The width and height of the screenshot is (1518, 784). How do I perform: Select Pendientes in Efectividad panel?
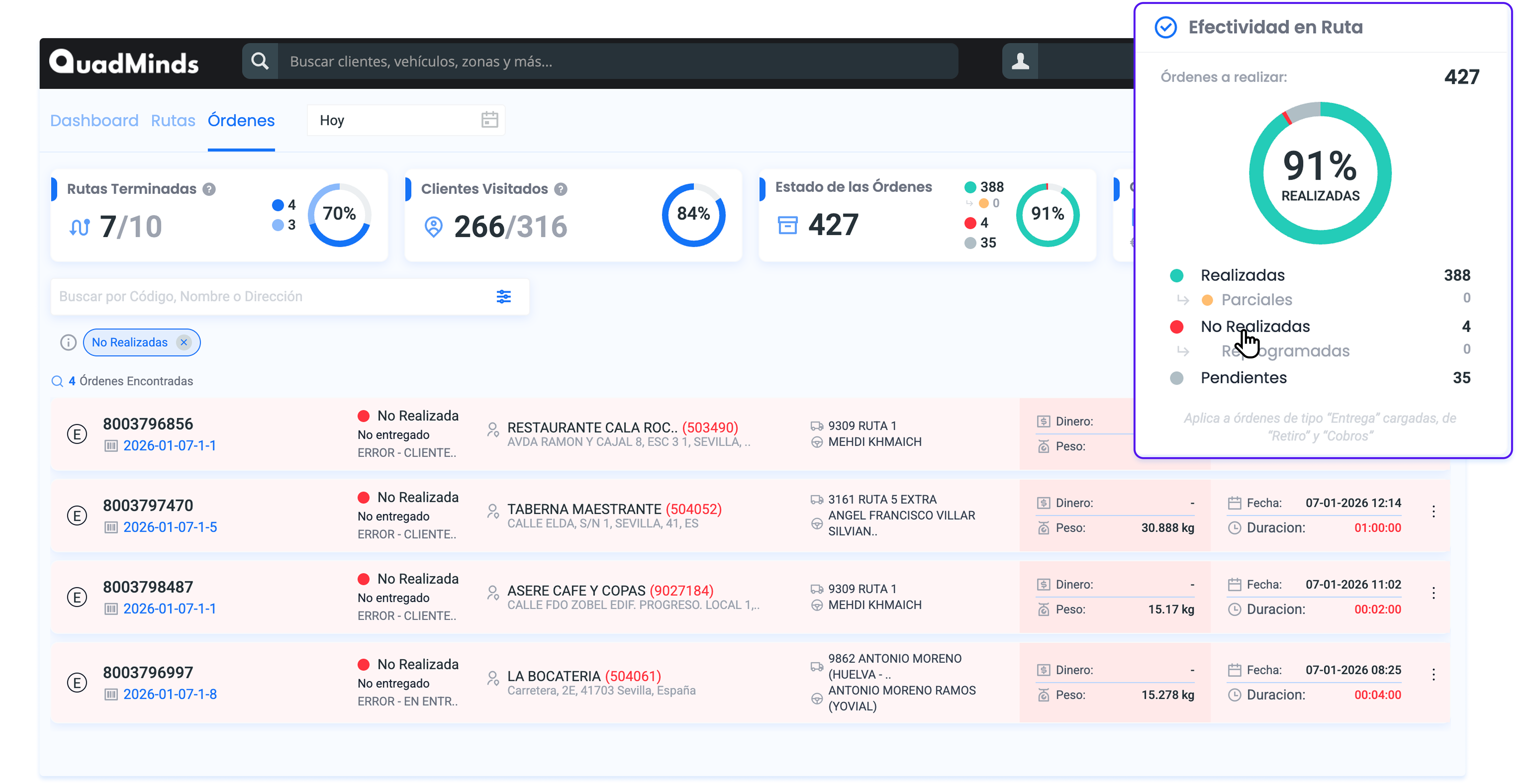(x=1243, y=378)
